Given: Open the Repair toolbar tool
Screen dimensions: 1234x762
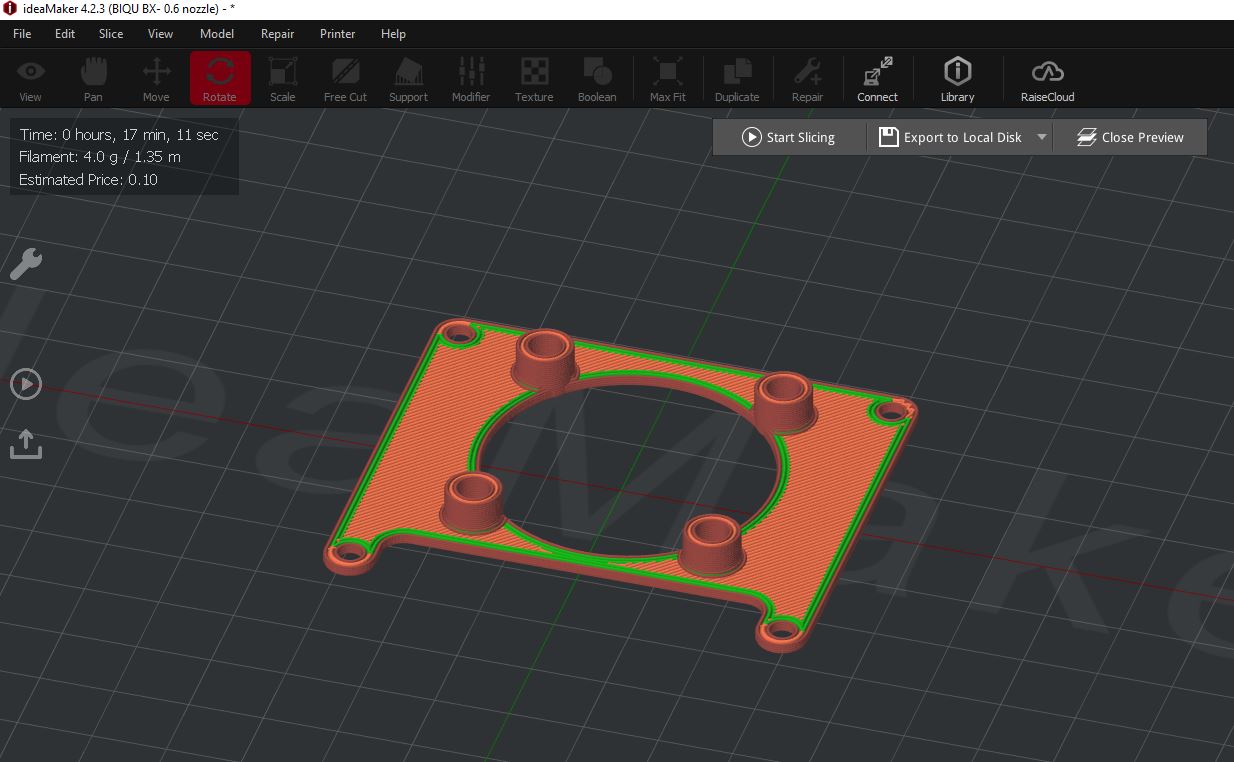Looking at the screenshot, I should click(807, 78).
